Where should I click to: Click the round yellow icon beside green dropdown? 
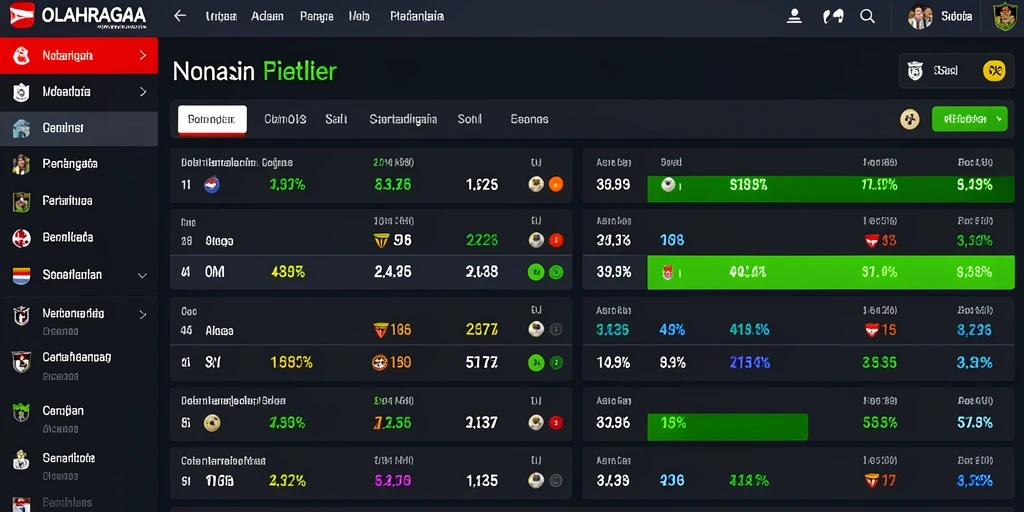coord(910,119)
